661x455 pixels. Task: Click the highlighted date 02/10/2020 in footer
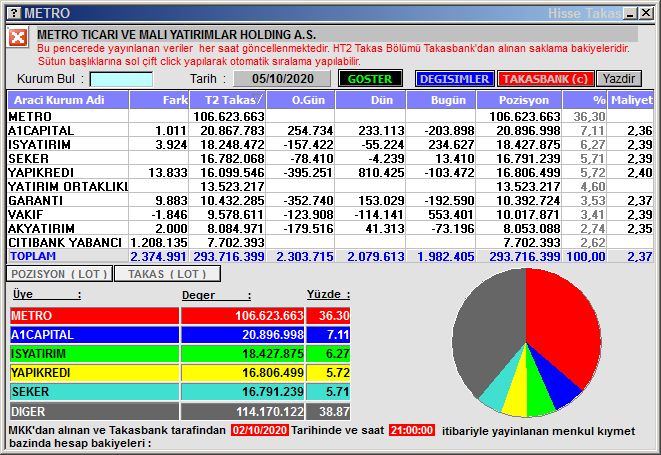tap(260, 430)
